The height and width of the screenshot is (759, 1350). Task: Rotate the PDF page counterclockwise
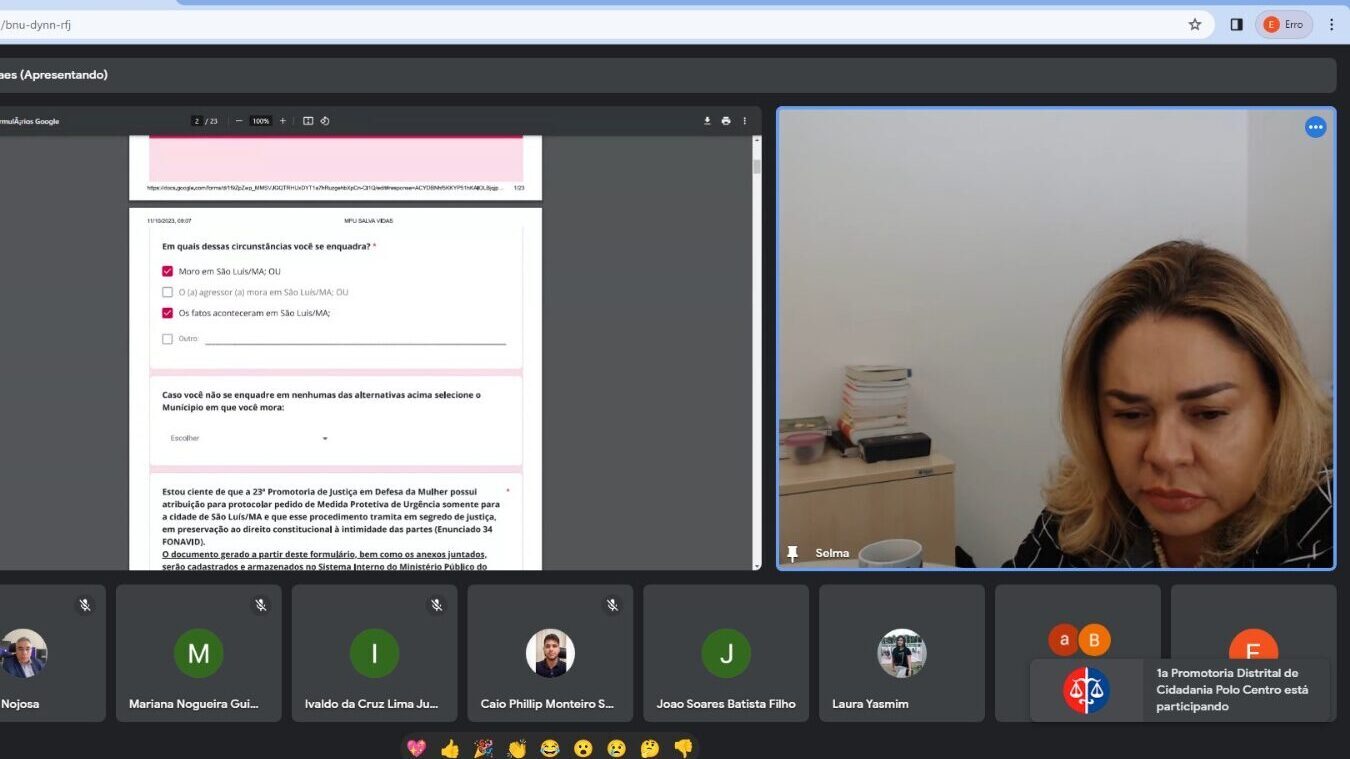click(325, 121)
